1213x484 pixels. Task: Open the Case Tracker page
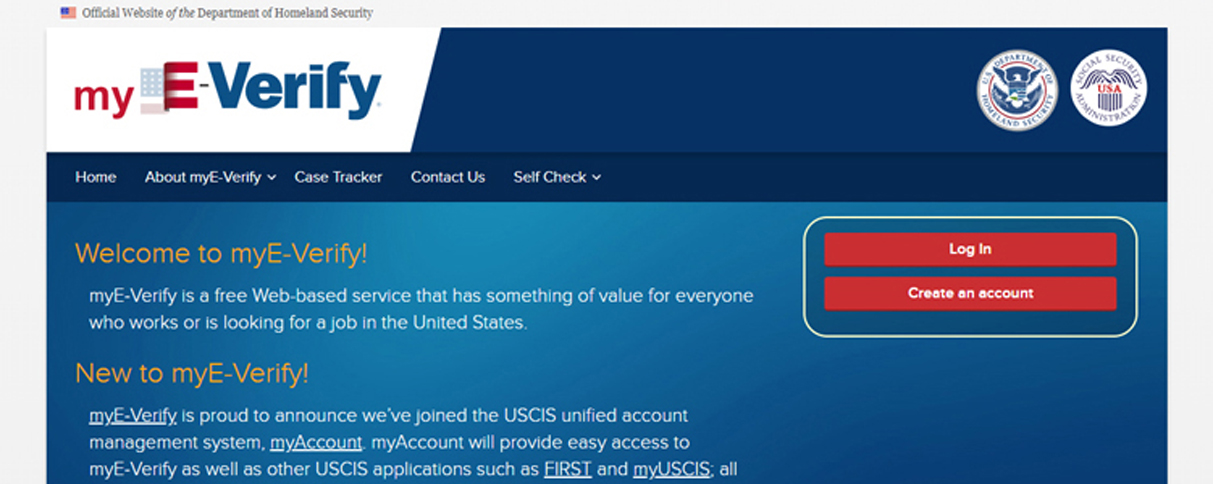coord(338,177)
